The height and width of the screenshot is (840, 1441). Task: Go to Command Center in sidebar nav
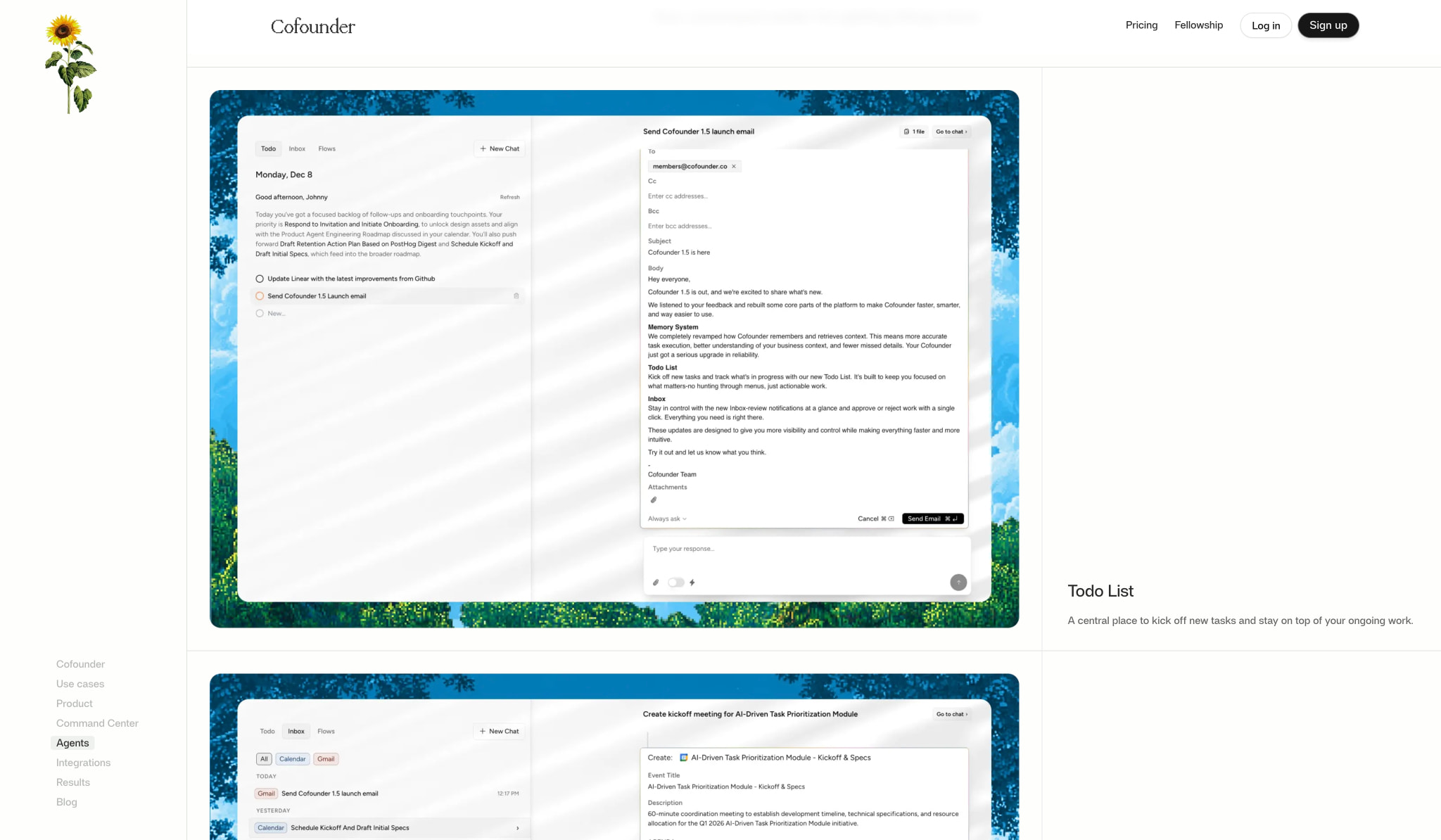click(97, 723)
